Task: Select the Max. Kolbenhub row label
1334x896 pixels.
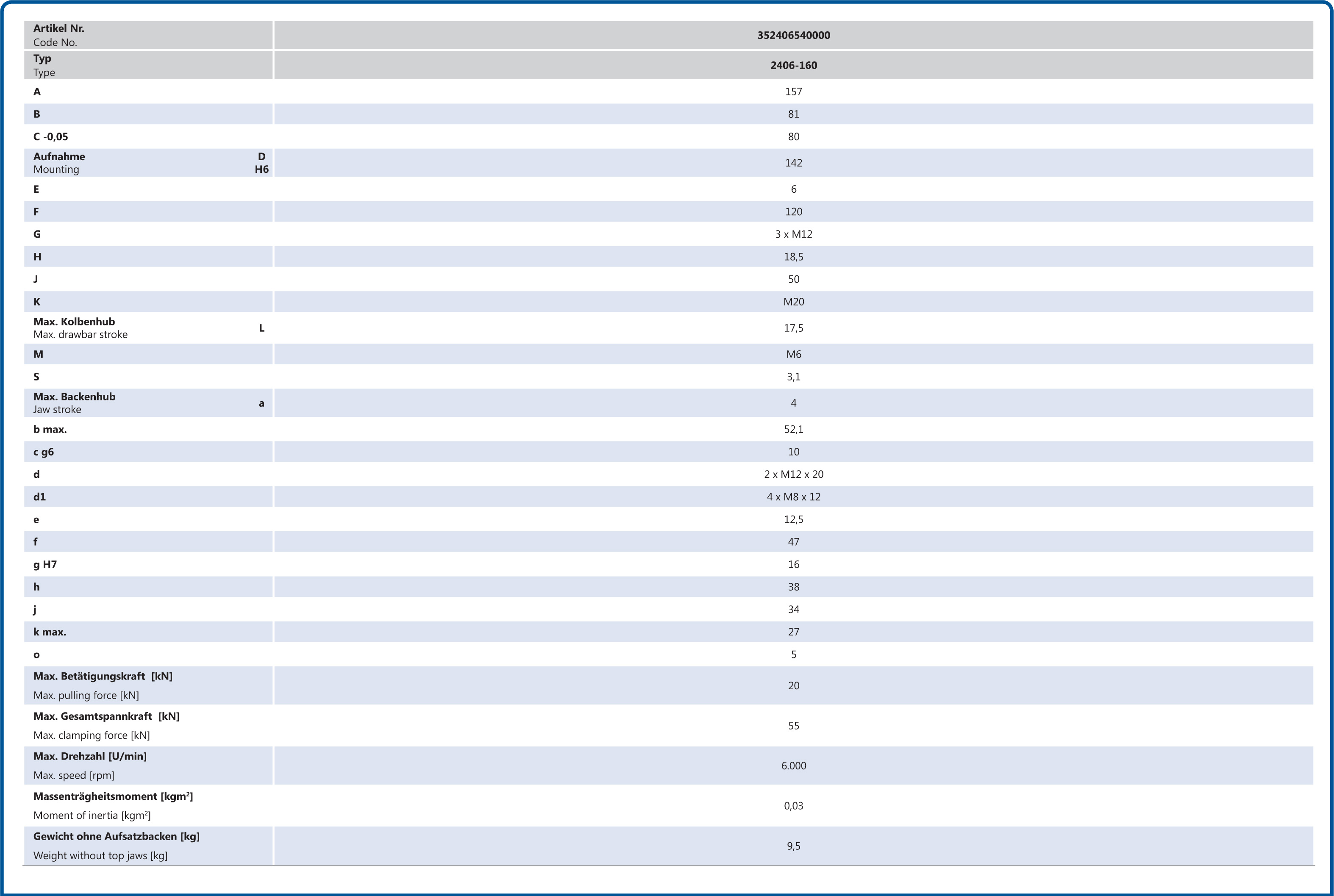Action: tap(74, 322)
